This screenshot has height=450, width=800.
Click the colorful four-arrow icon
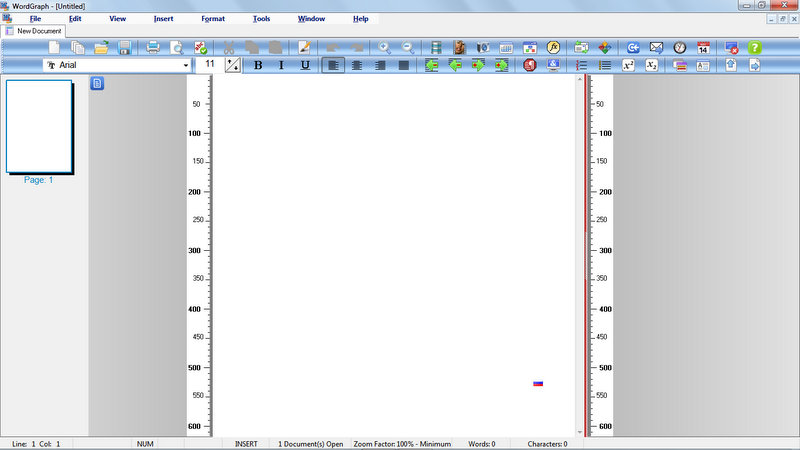[605, 47]
